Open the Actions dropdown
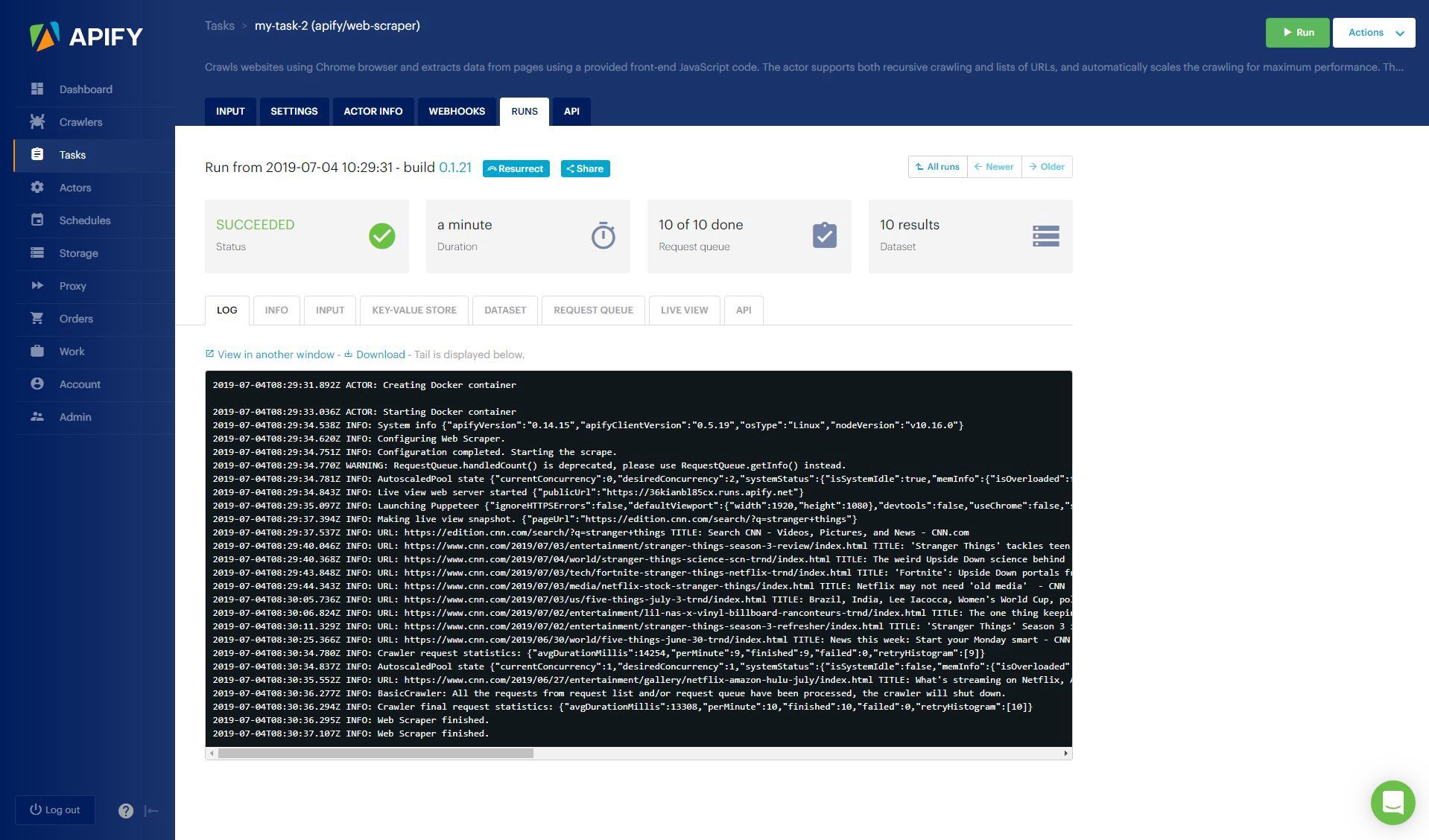The height and width of the screenshot is (840, 1429). coord(1374,33)
